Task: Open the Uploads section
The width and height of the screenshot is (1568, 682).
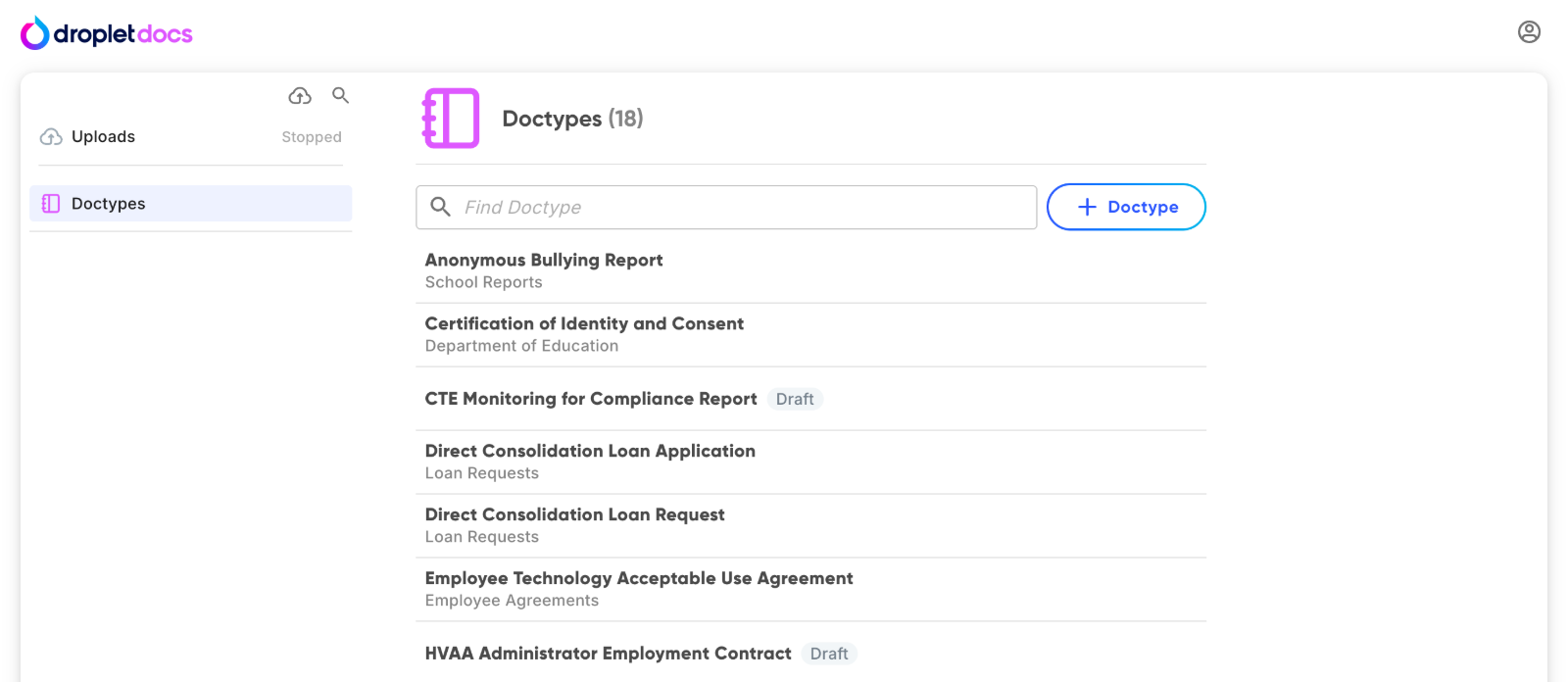Action: 191,137
